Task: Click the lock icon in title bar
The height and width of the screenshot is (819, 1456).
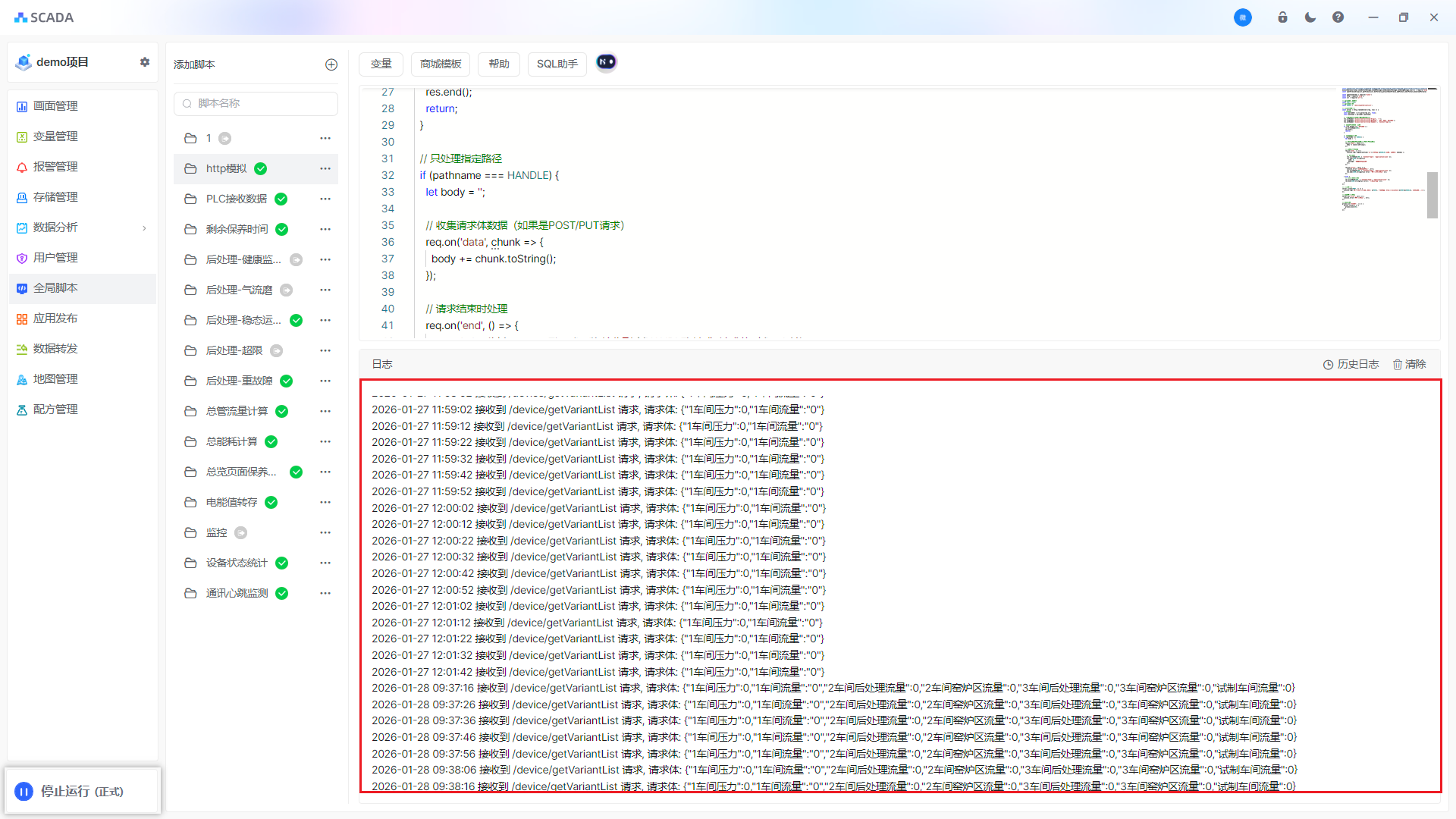Action: click(1282, 17)
